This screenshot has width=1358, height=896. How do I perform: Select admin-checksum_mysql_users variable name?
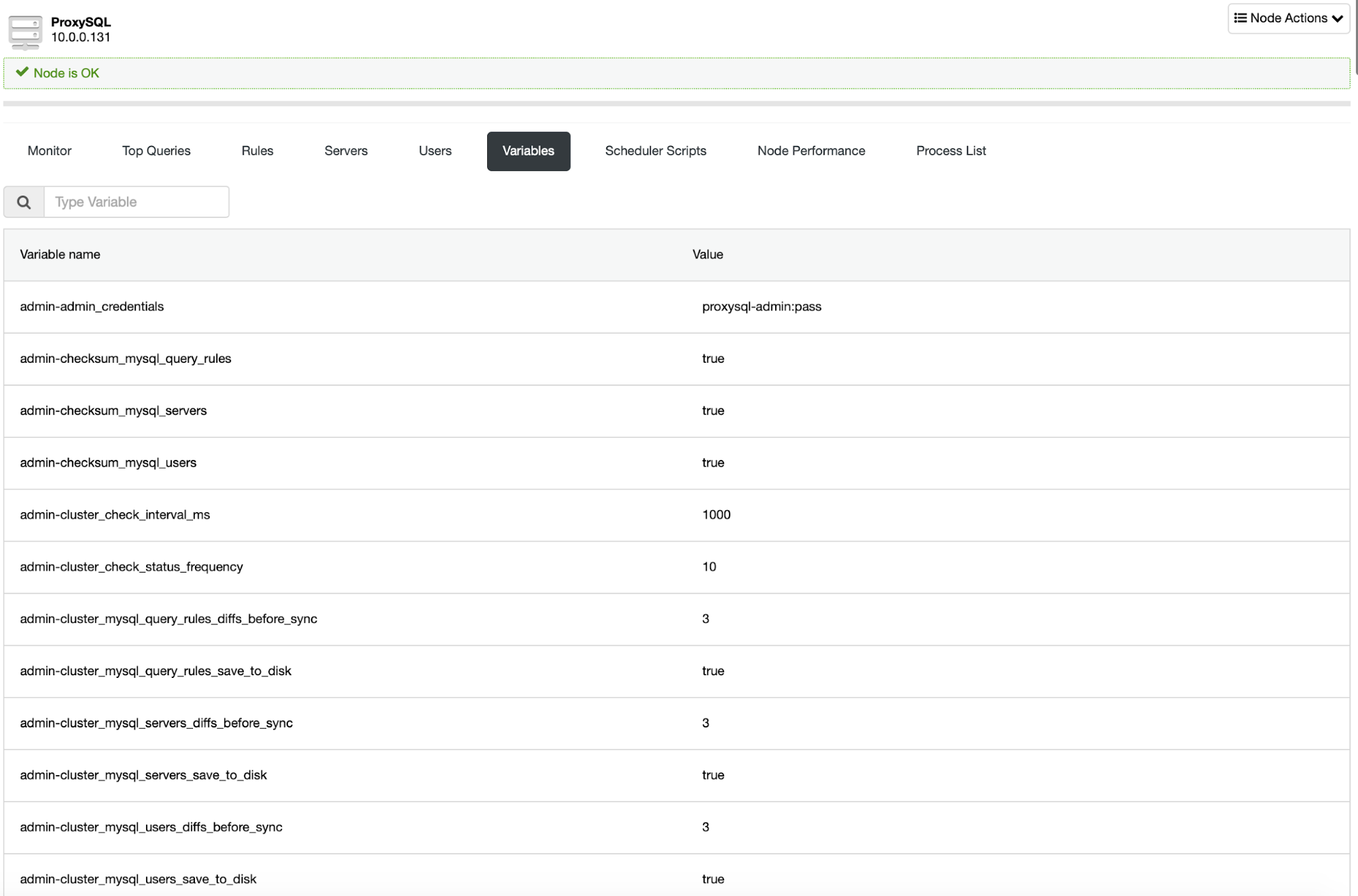point(108,463)
